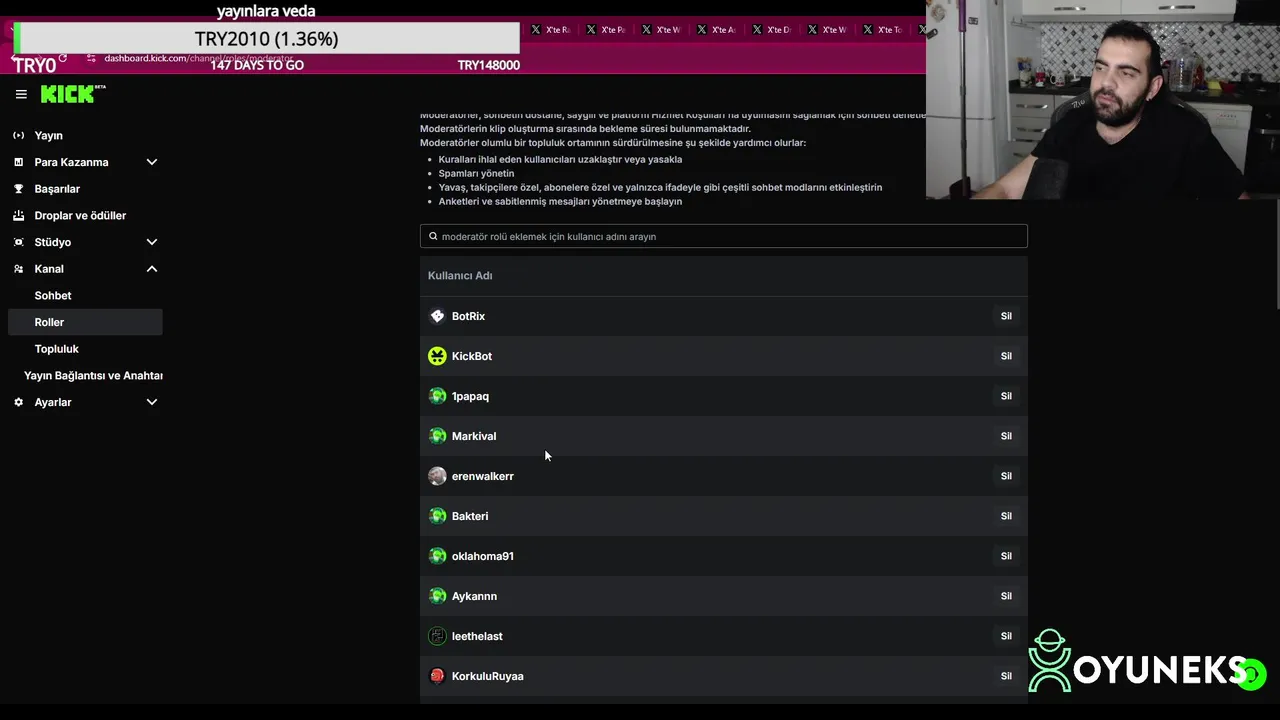This screenshot has height=720, width=1280.
Task: Click the search magnifier icon
Action: 433,236
